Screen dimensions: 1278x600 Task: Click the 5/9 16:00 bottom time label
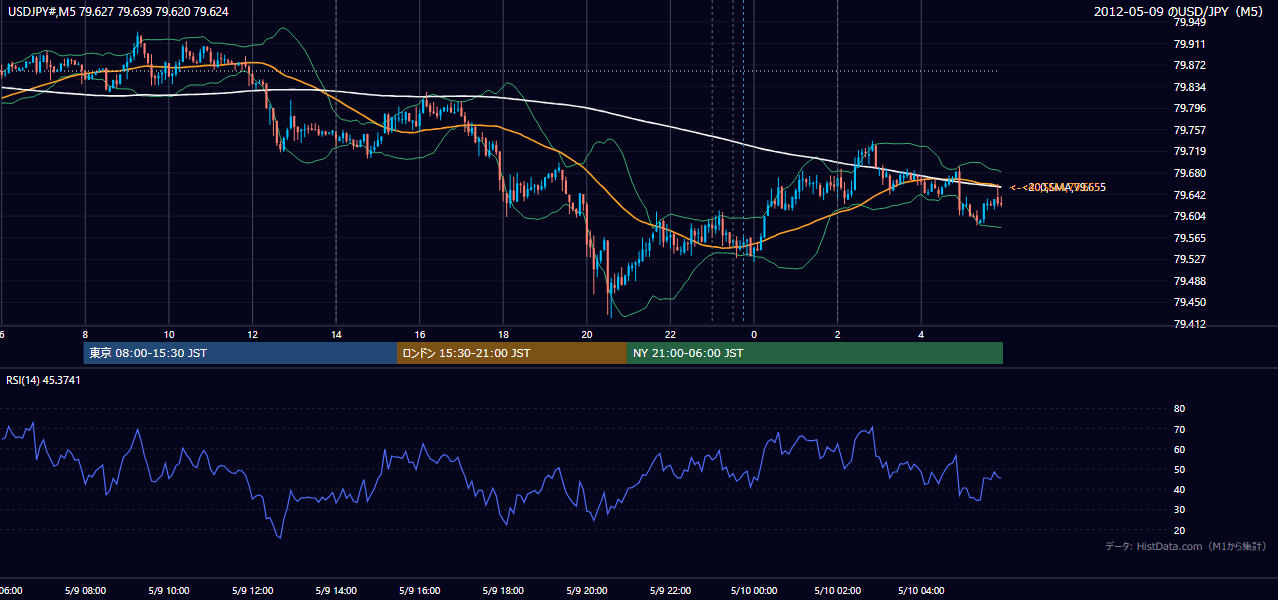click(420, 590)
